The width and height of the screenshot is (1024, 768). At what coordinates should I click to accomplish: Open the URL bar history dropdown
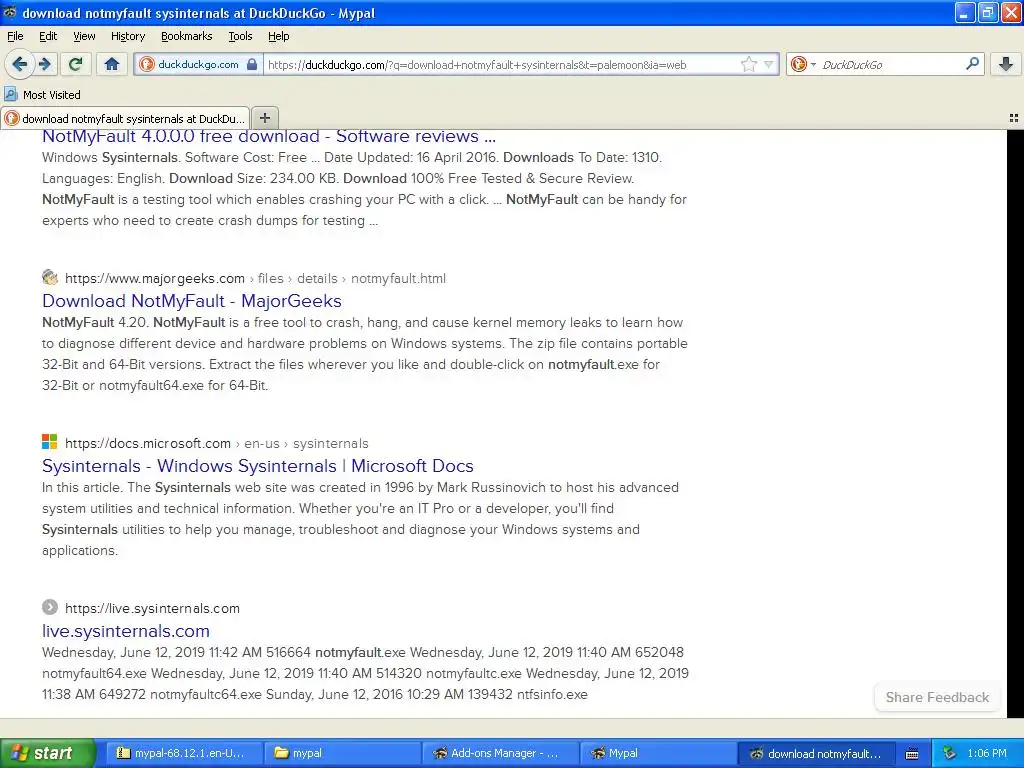click(x=769, y=64)
